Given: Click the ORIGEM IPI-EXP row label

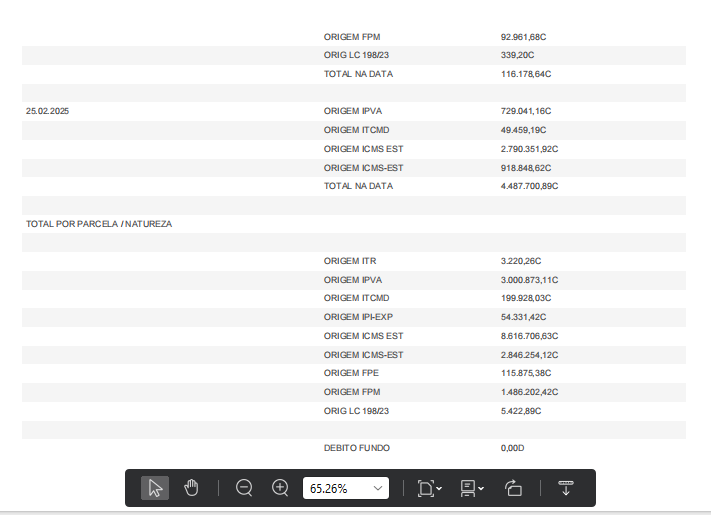Looking at the screenshot, I should click(358, 317).
